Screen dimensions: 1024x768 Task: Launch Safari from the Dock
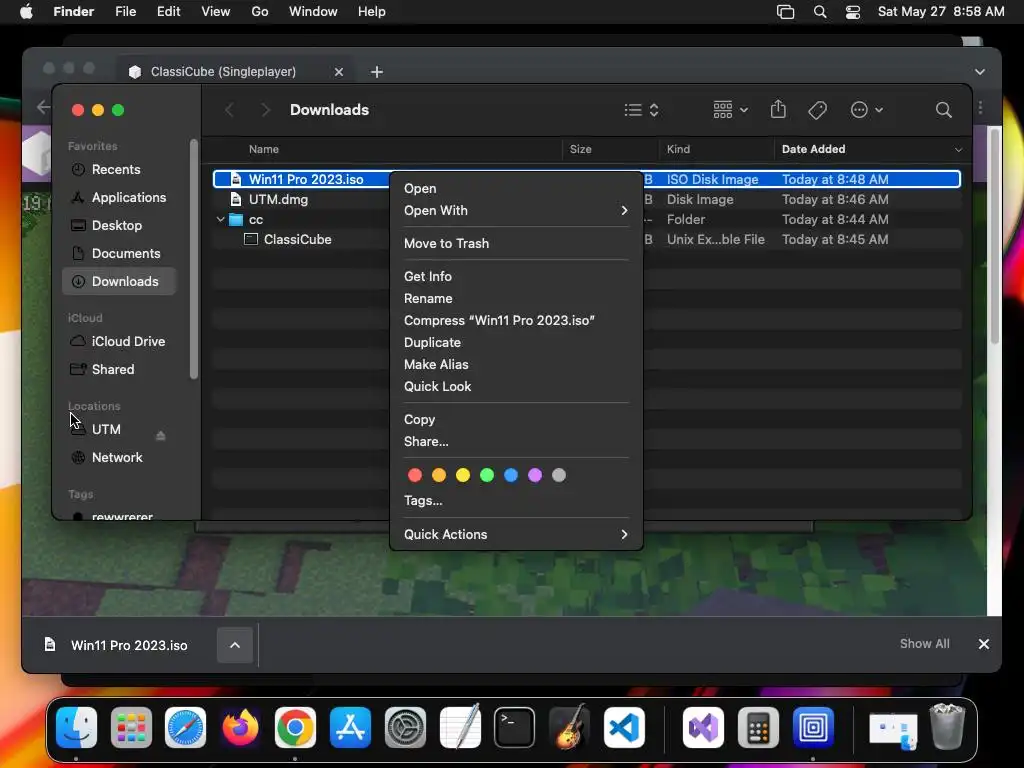(x=185, y=727)
